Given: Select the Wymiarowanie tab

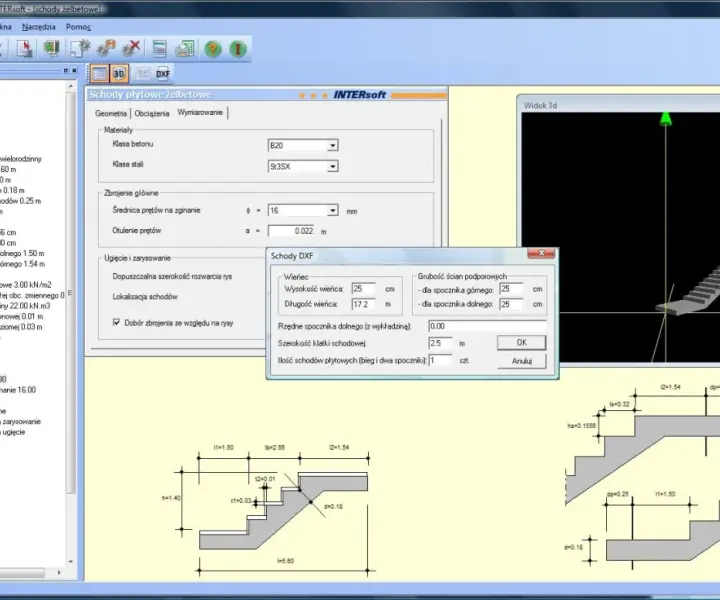Looking at the screenshot, I should tap(200, 112).
